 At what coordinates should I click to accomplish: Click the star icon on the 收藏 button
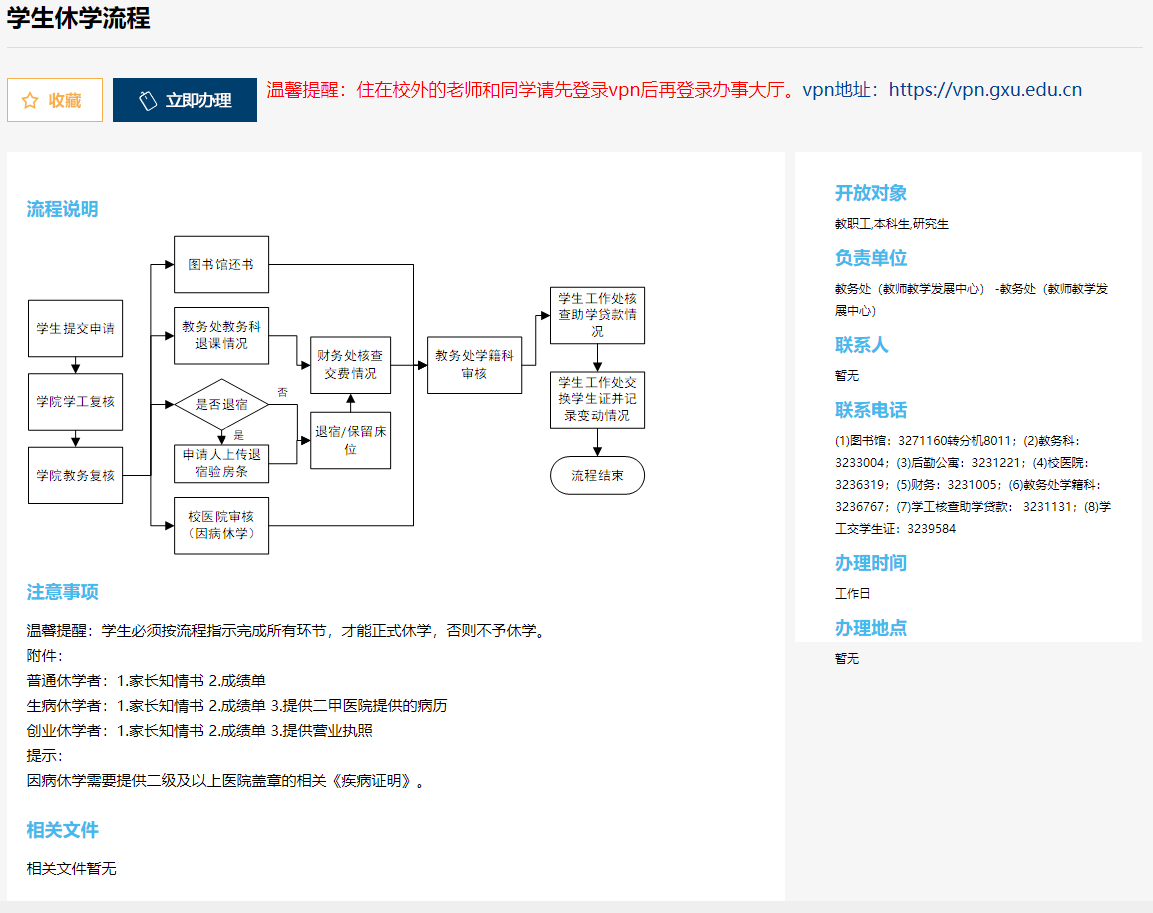click(x=30, y=100)
